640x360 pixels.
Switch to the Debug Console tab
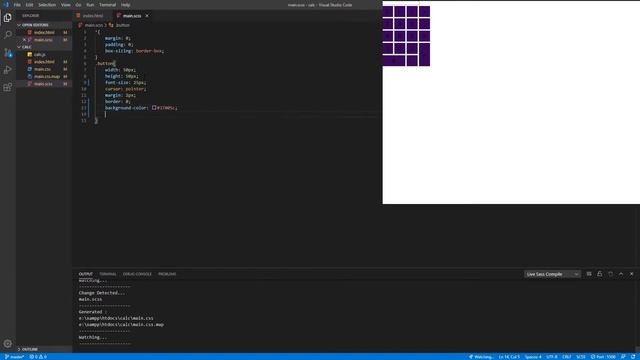(137, 274)
